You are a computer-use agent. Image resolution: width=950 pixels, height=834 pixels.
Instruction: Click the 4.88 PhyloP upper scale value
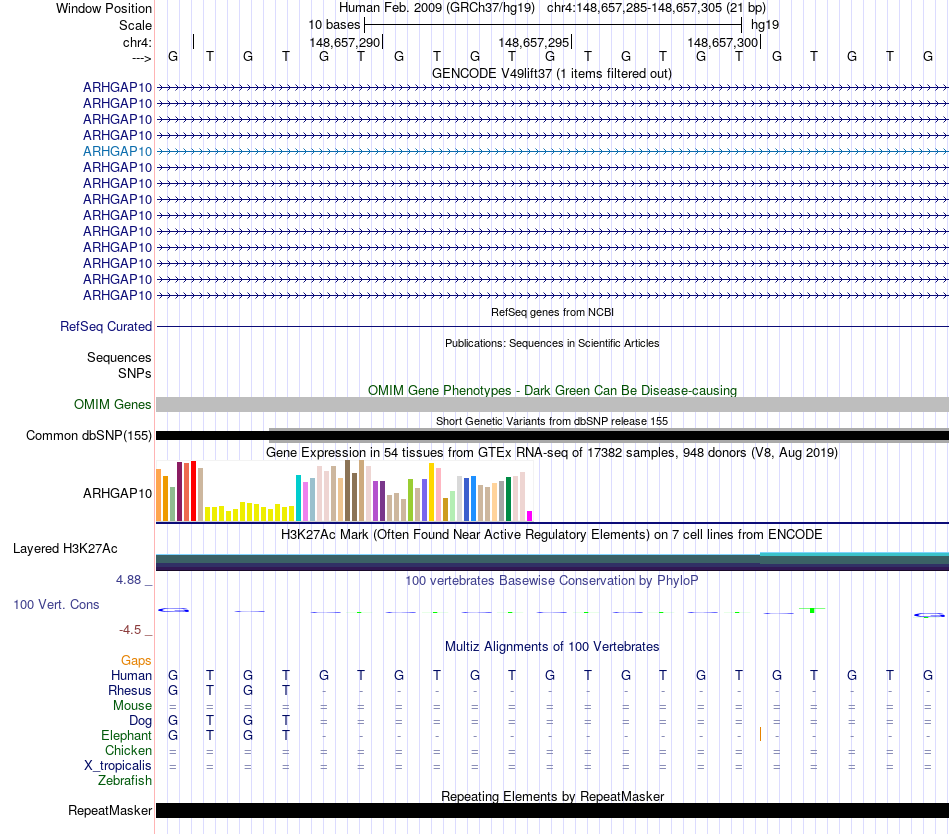pos(128,580)
